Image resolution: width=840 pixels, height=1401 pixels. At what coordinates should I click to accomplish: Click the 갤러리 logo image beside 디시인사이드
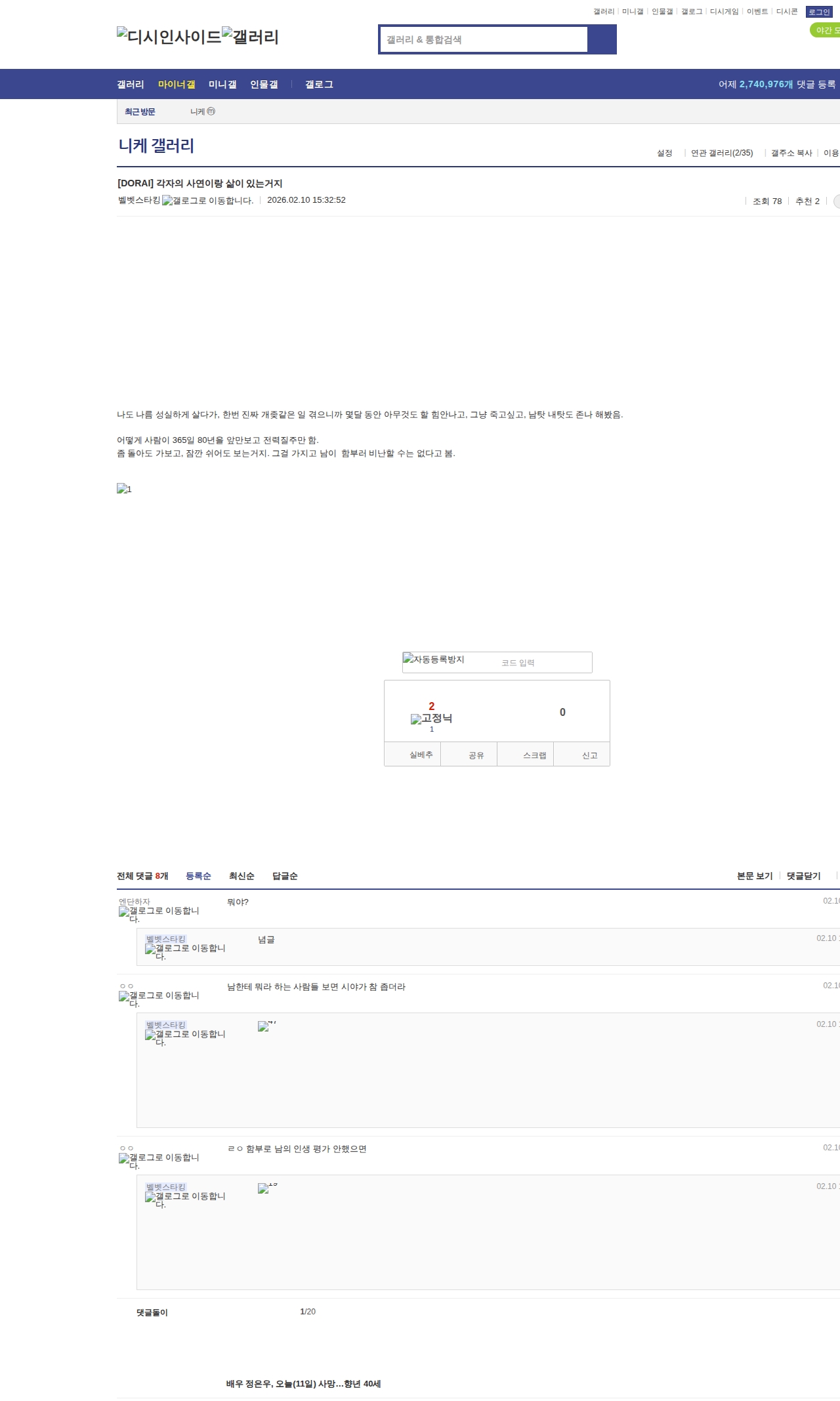pos(251,36)
